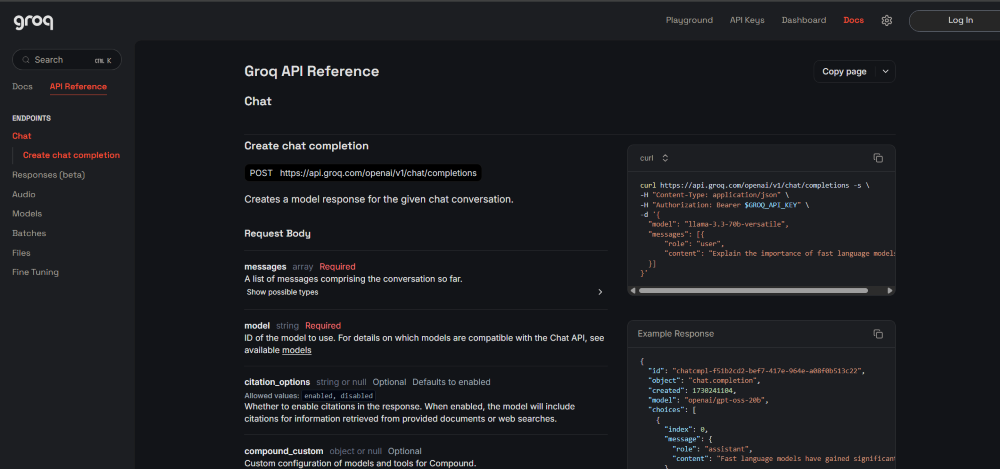Open the Files endpoints section
Image resolution: width=1000 pixels, height=469 pixels.
21,253
